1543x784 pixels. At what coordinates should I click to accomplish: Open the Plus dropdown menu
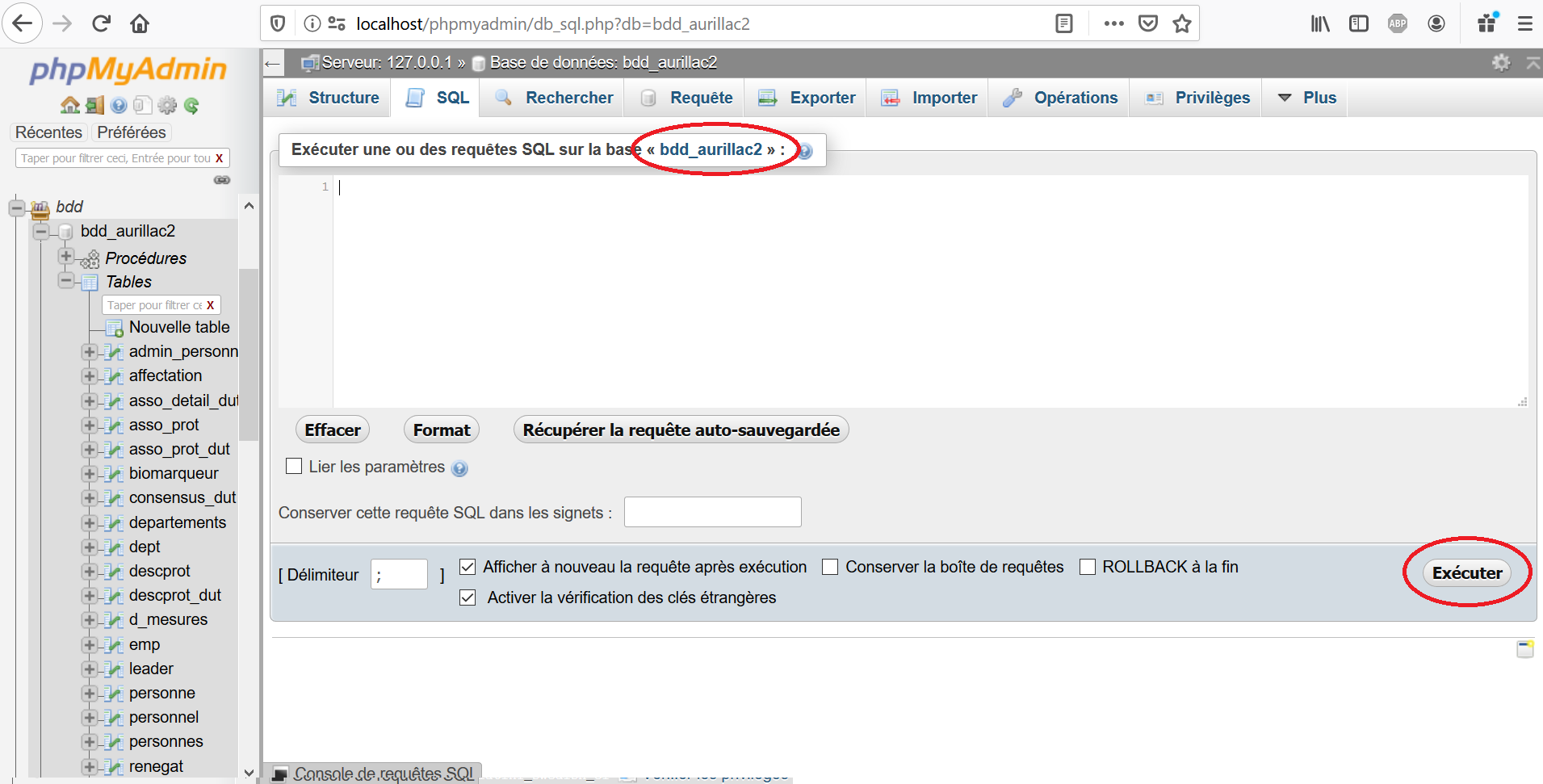pos(1306,98)
